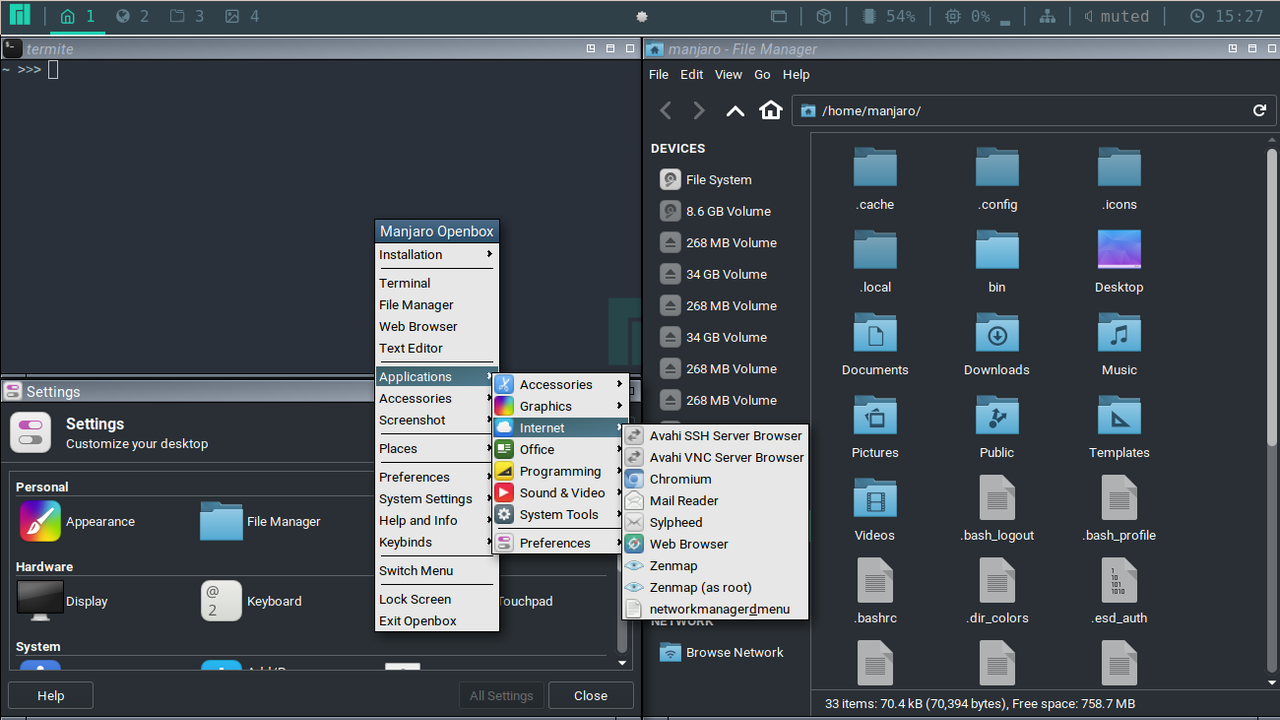
Task: Switch to workspace 2 globe icon
Action: pos(123,16)
